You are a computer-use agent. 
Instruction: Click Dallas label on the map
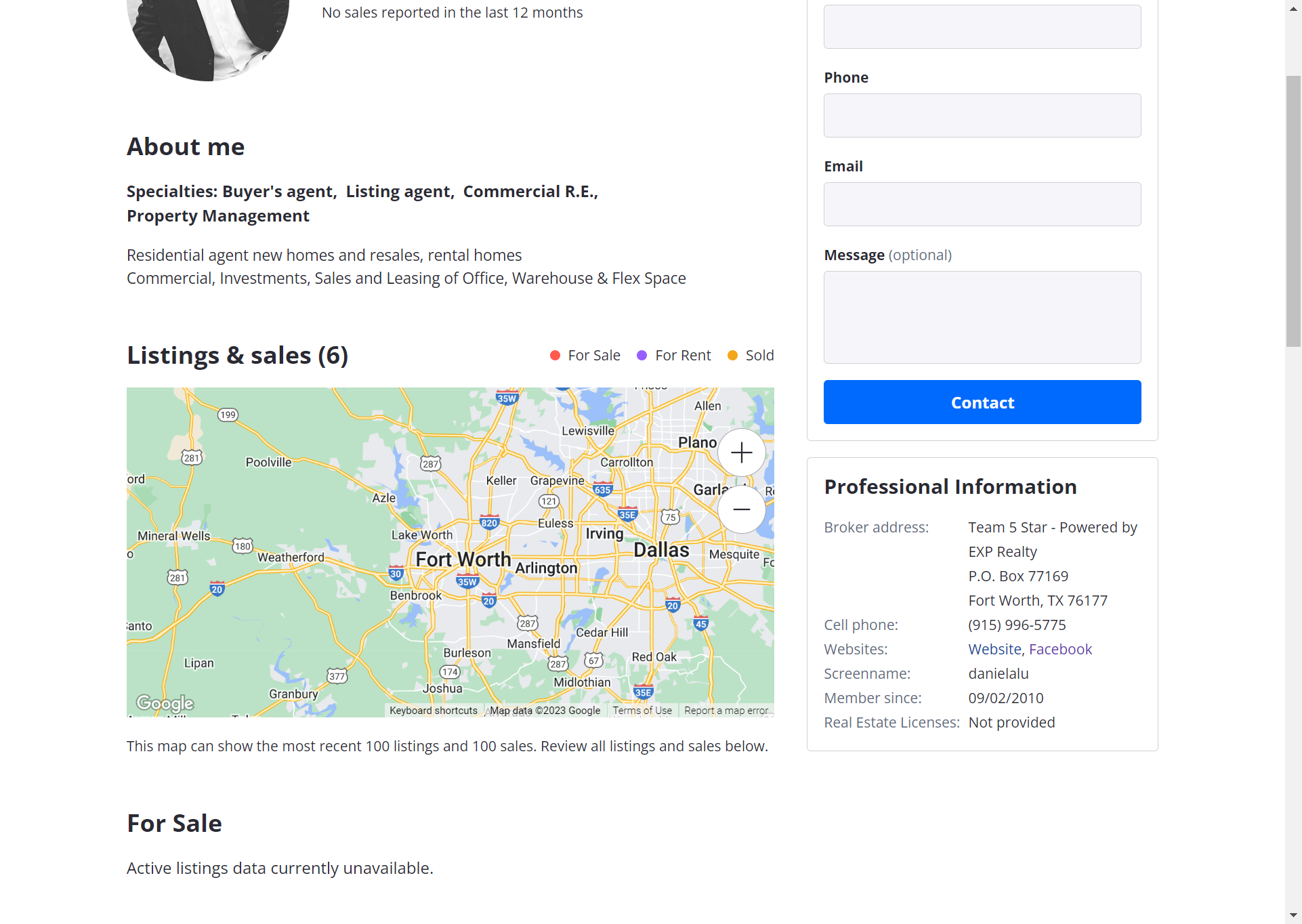tap(661, 550)
